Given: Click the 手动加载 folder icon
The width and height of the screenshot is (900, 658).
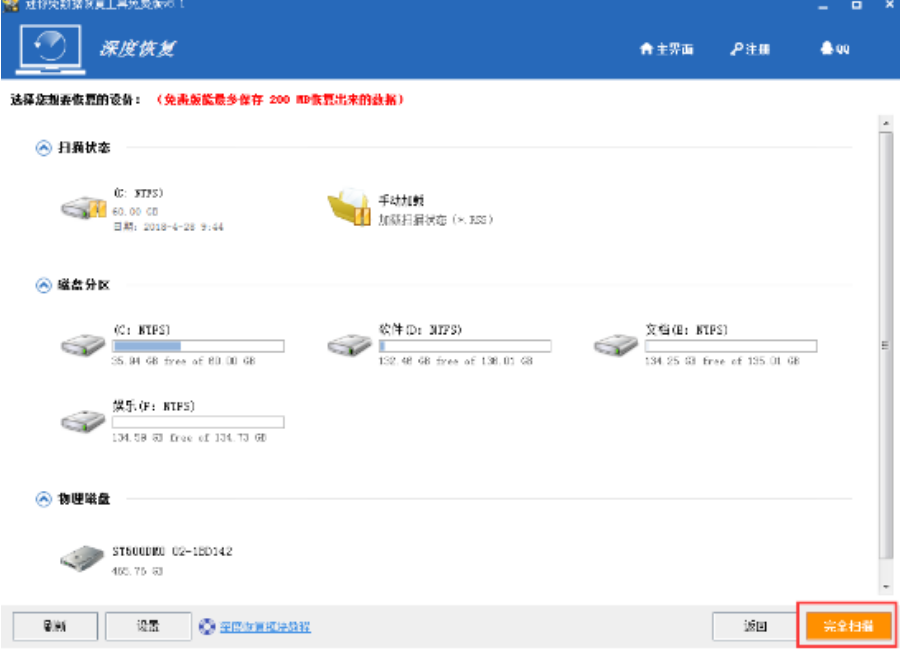Looking at the screenshot, I should 349,207.
